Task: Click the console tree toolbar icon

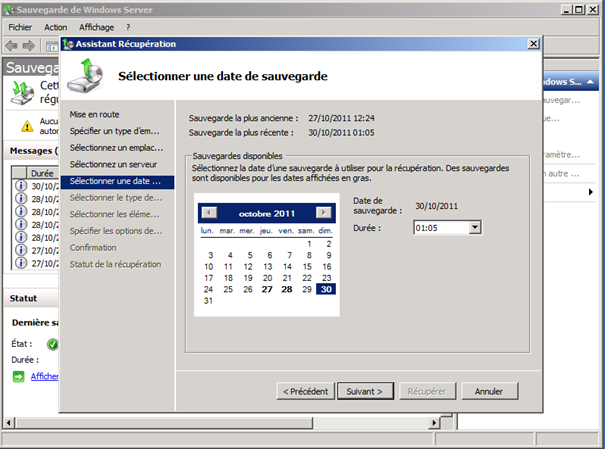Action: coord(51,47)
